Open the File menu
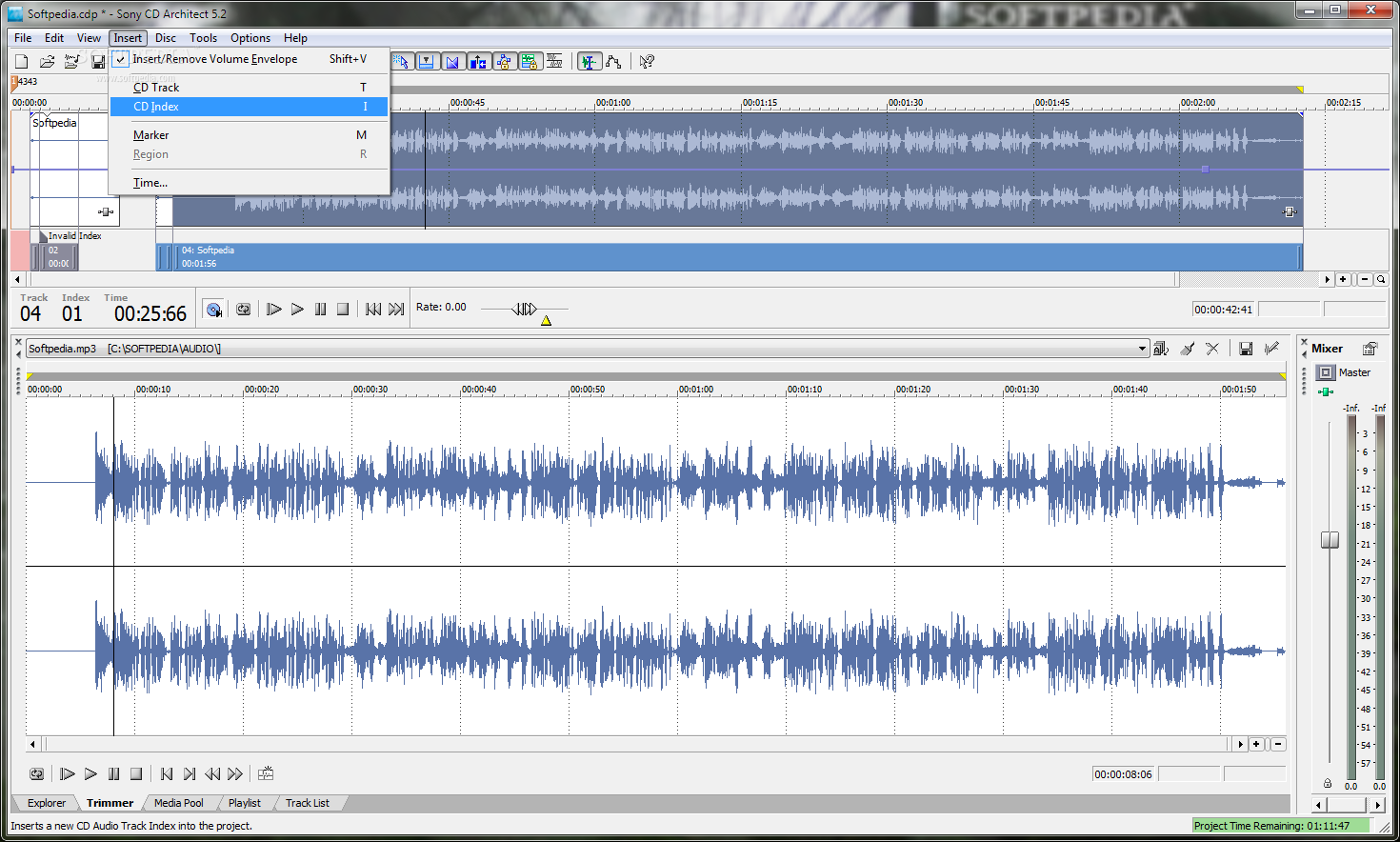The width and height of the screenshot is (1400, 842). tap(23, 38)
